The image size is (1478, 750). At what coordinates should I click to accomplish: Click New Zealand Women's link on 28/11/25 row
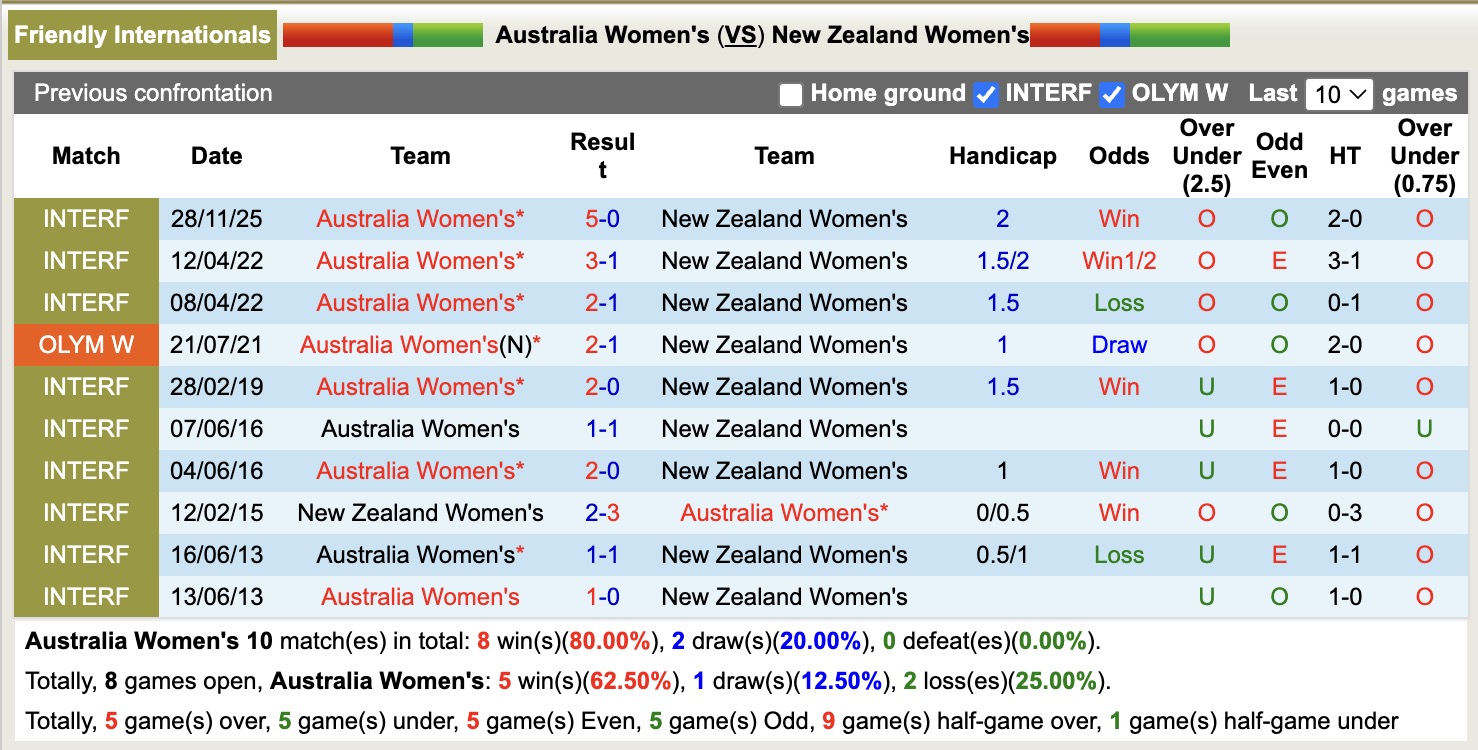point(784,218)
